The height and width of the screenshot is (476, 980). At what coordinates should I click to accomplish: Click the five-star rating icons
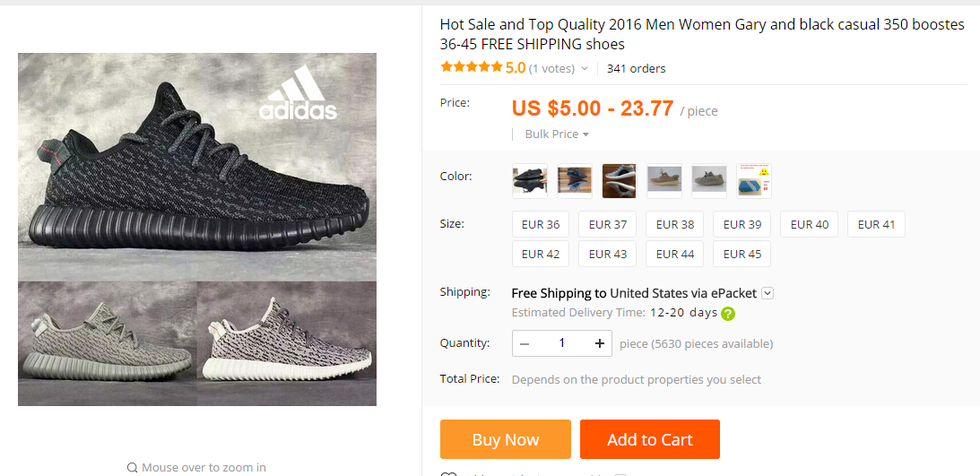[471, 68]
